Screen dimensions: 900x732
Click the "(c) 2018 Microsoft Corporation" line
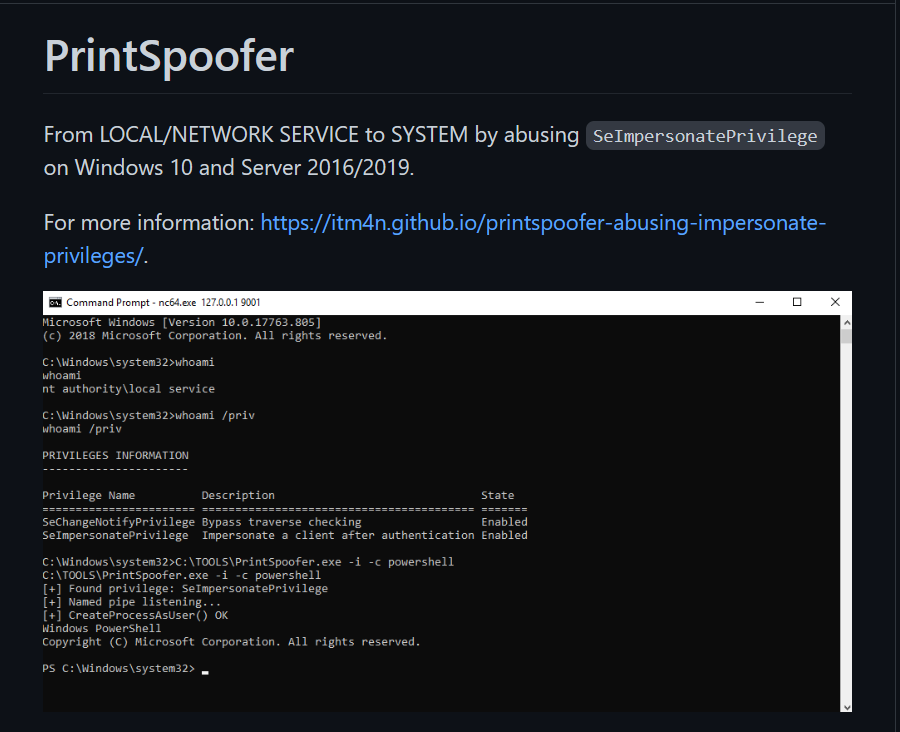(x=215, y=336)
